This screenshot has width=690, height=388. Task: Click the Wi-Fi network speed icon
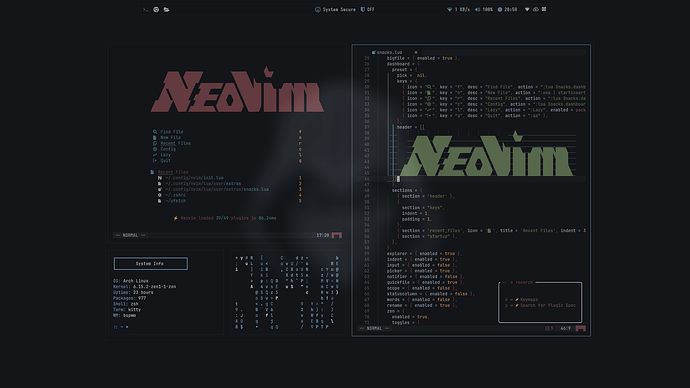pyautogui.click(x=449, y=9)
